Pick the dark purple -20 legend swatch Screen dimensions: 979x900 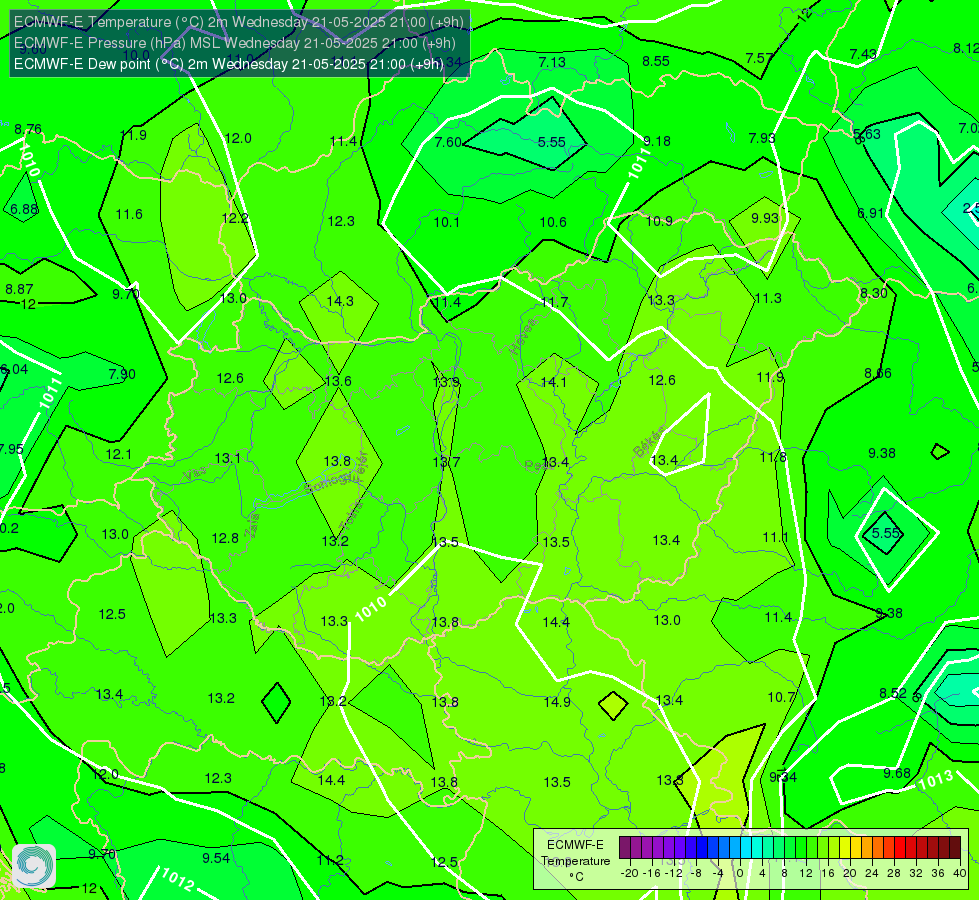tap(624, 848)
